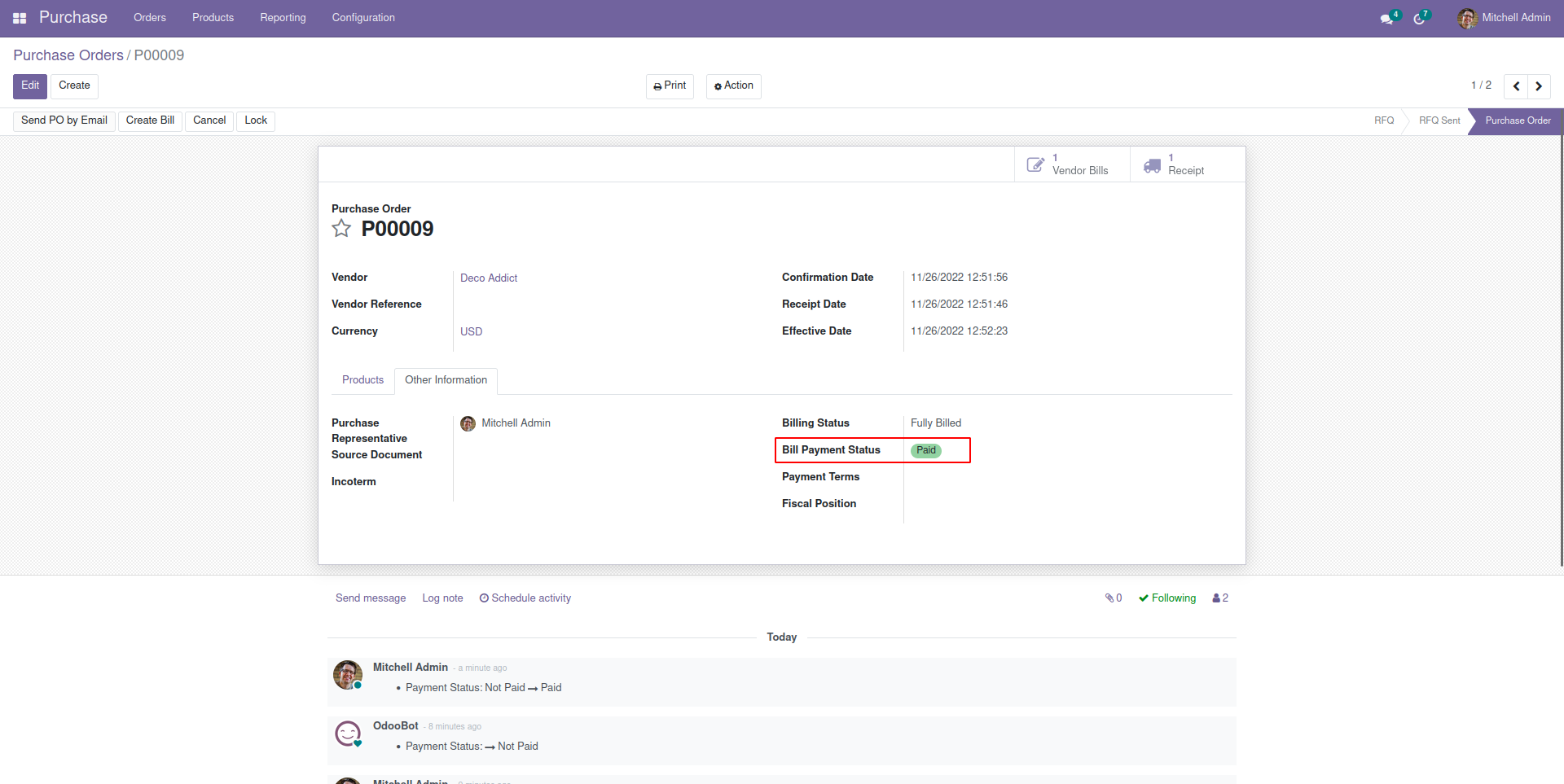
Task: Open the Orders menu
Action: click(x=150, y=18)
